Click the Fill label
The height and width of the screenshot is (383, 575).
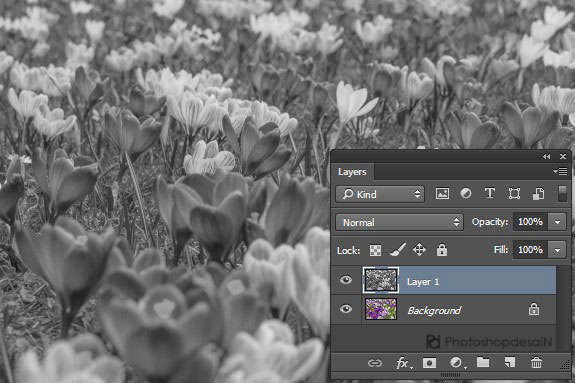click(x=501, y=250)
